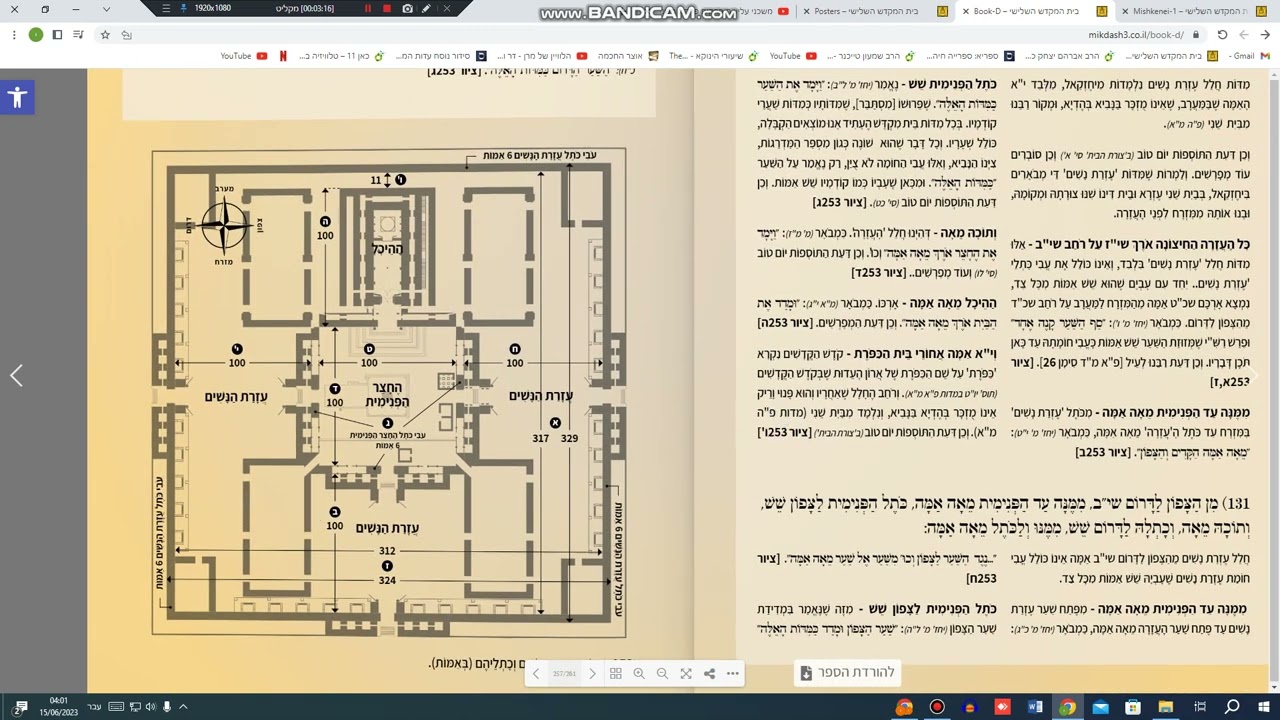
Task: Open Bandicam recorder icon on taskbar
Action: tap(937, 707)
